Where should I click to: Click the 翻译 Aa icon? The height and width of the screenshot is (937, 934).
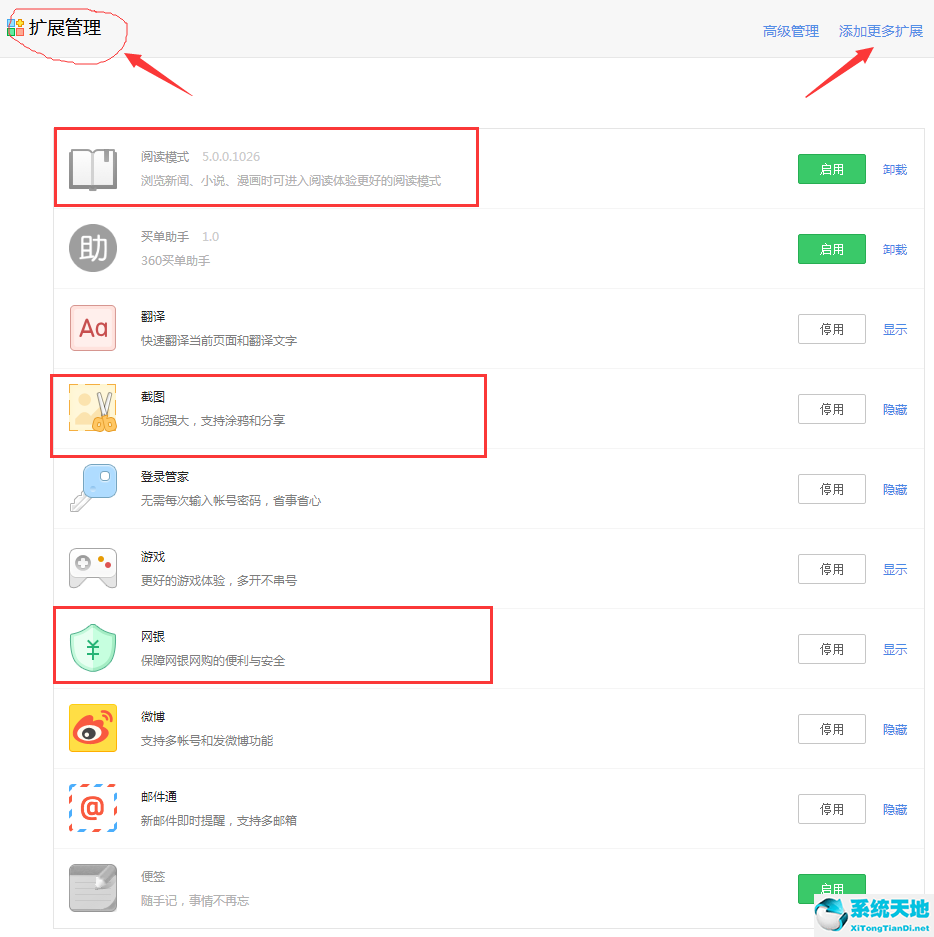tap(93, 328)
